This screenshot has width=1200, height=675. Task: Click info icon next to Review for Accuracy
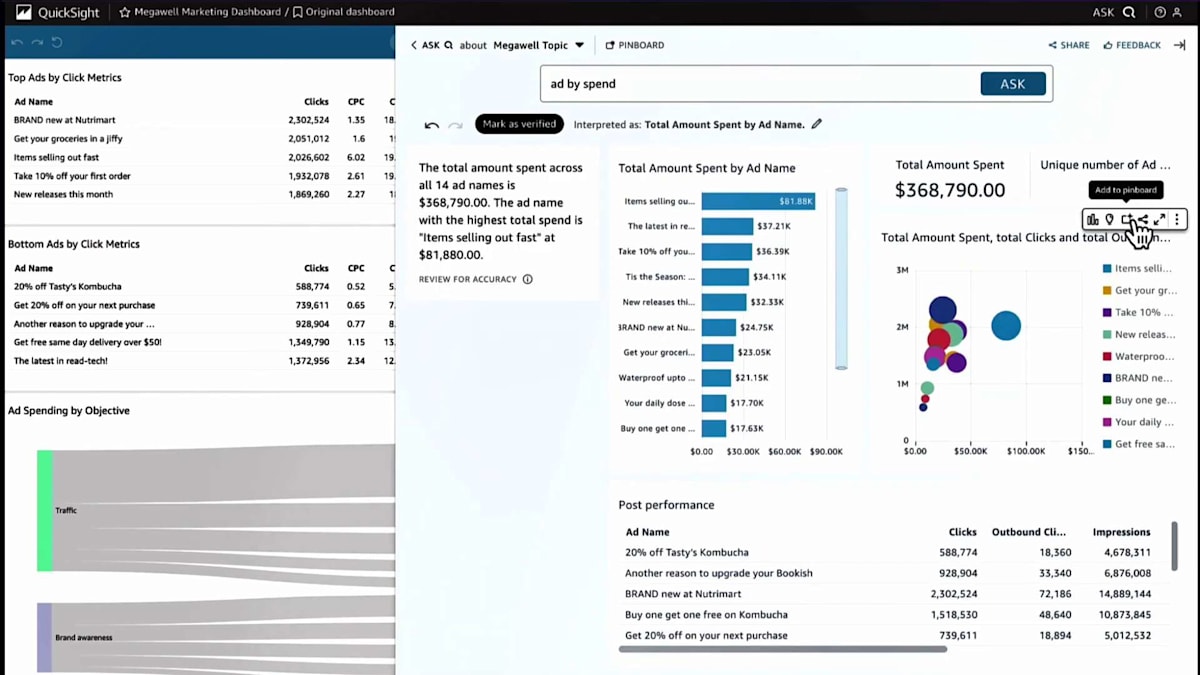point(528,279)
